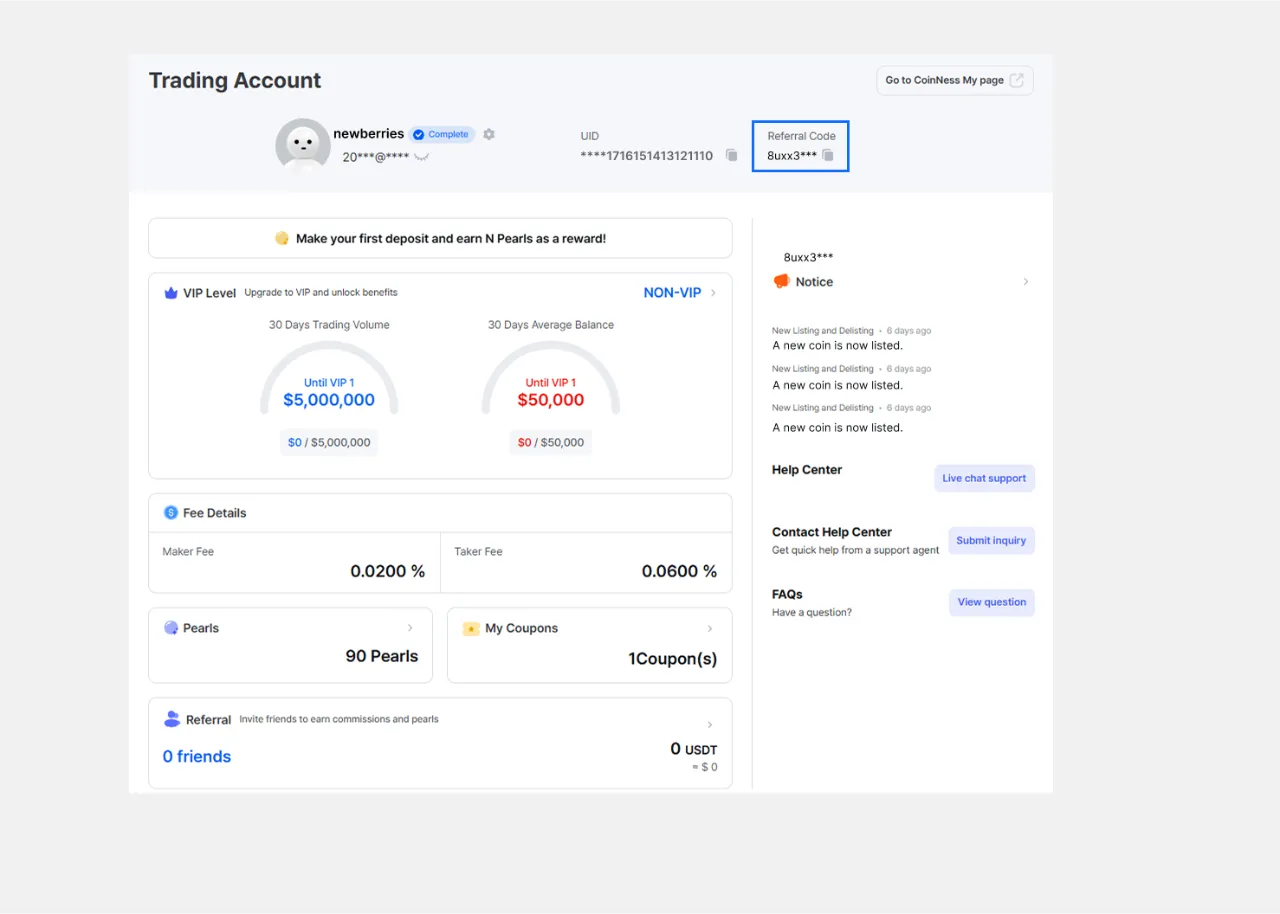Toggle email visibility with the eye icon
The image size is (1280, 914).
[x=421, y=158]
